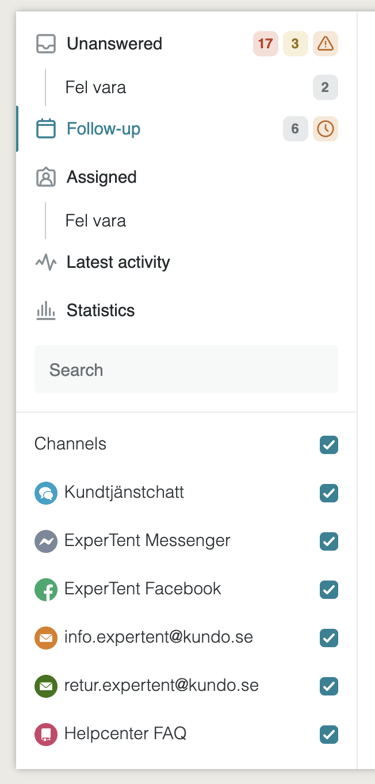Click the ExperTent Facebook logo icon
This screenshot has height=784, width=375.
tap(46, 590)
